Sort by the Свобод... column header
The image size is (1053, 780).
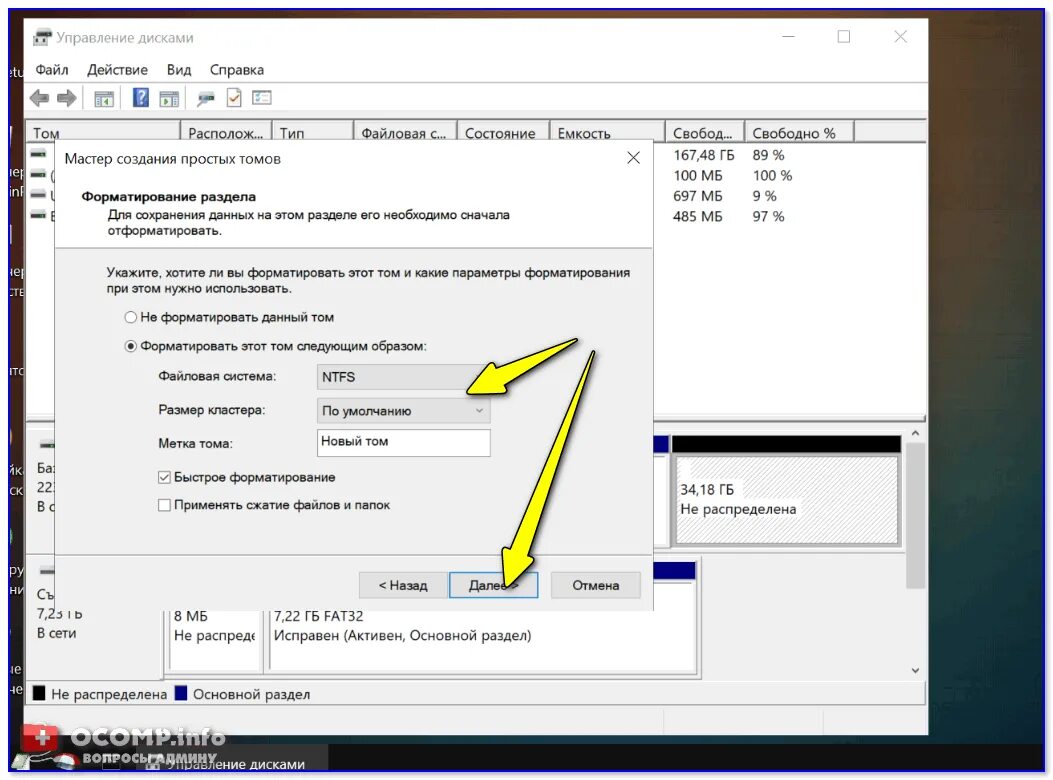pos(704,132)
